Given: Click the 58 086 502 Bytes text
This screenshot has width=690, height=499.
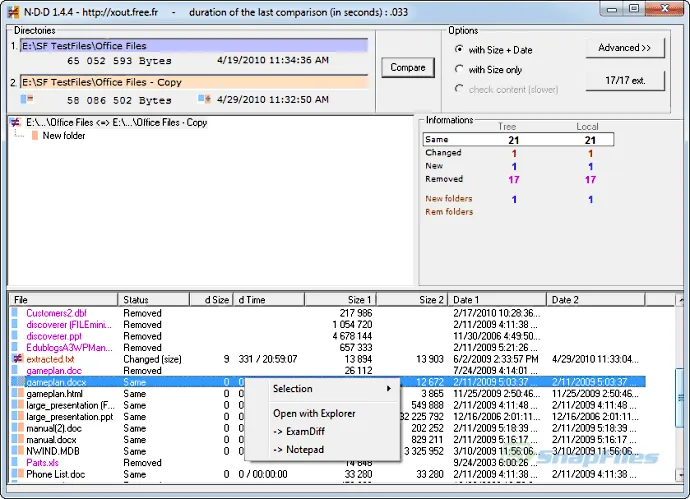Looking at the screenshot, I should tap(119, 100).
